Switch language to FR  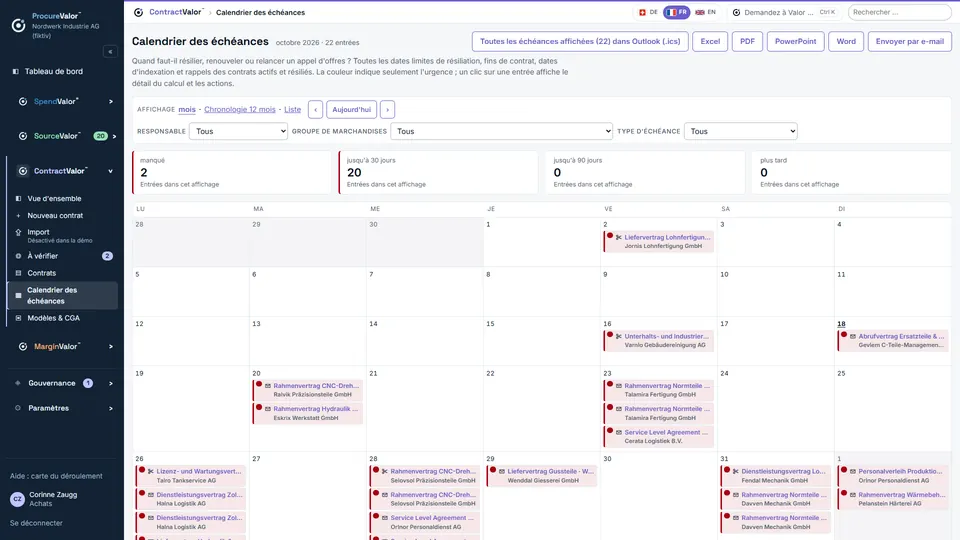pyautogui.click(x=677, y=12)
